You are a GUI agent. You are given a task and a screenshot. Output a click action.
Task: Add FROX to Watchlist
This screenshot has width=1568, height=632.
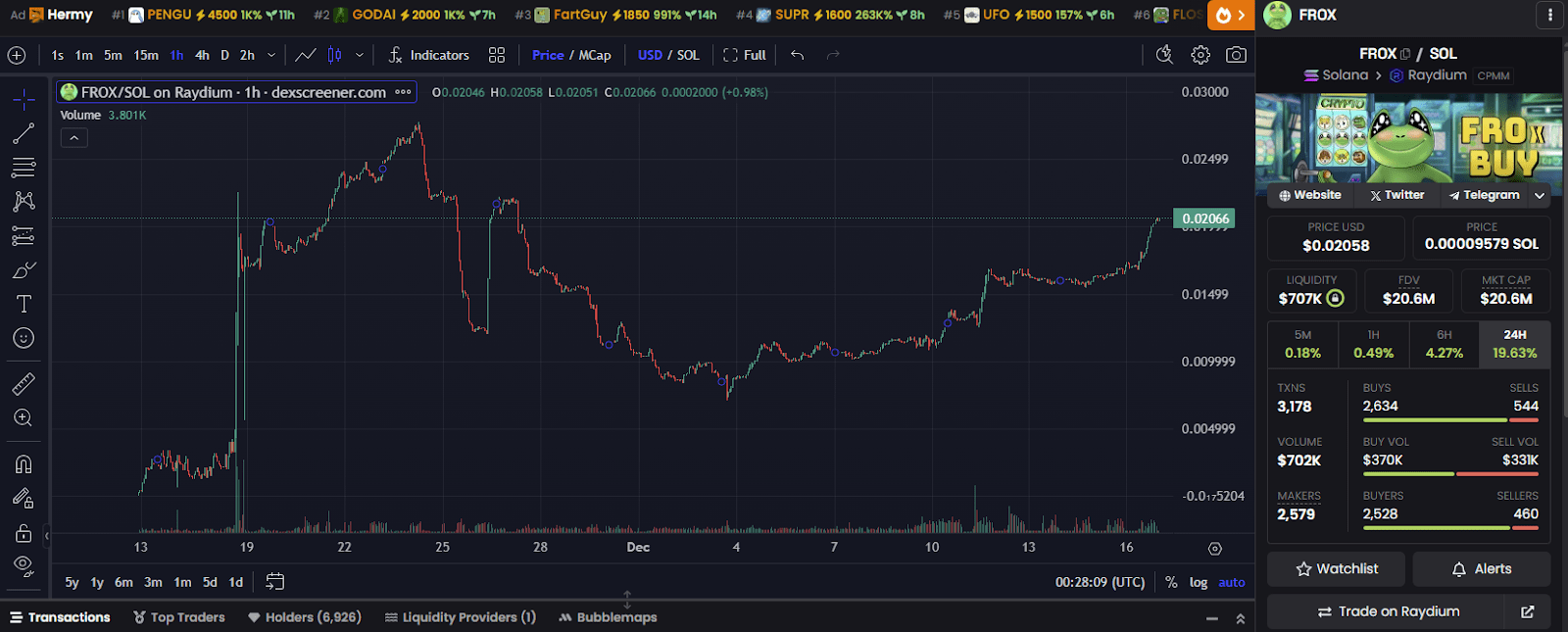point(1336,569)
